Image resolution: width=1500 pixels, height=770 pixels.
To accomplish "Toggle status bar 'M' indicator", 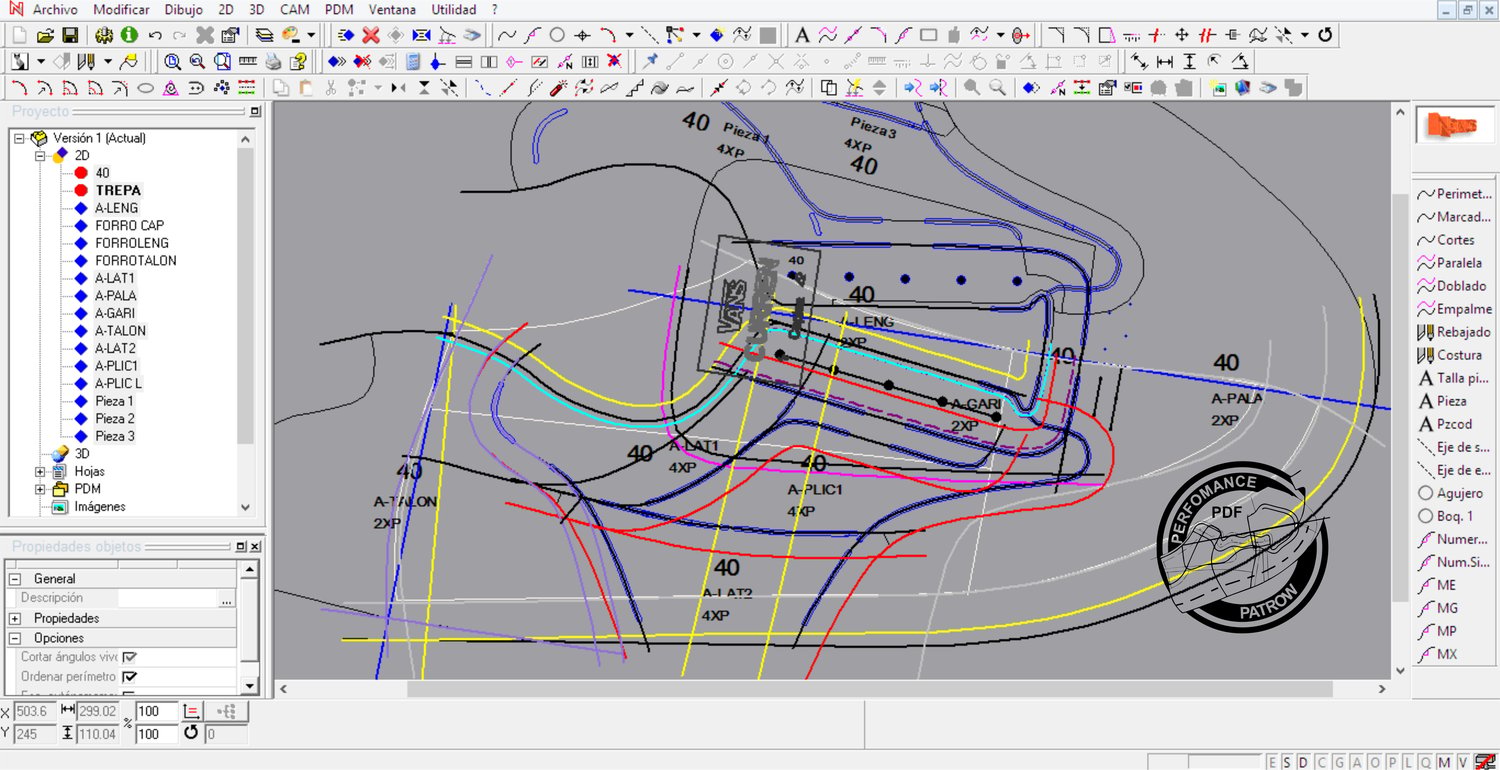I will (x=1442, y=762).
